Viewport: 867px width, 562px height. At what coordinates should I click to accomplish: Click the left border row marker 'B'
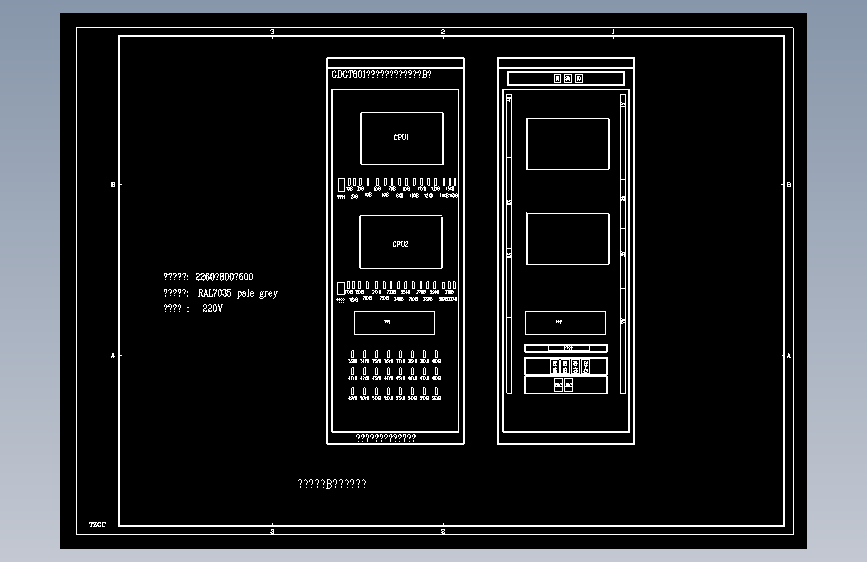[x=113, y=185]
